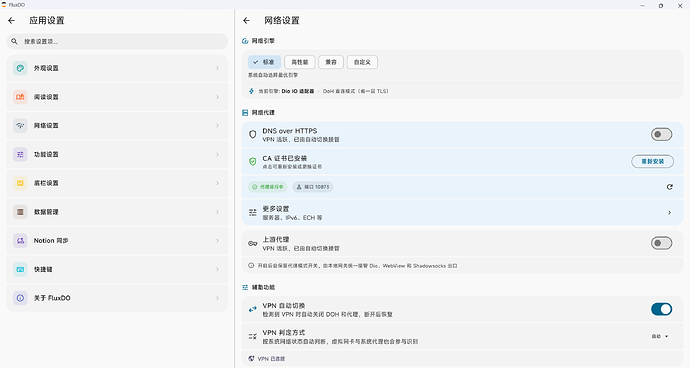The width and height of the screenshot is (690, 368).
Task: Click the chevron on 网络设置 row
Action: pyautogui.click(x=217, y=125)
